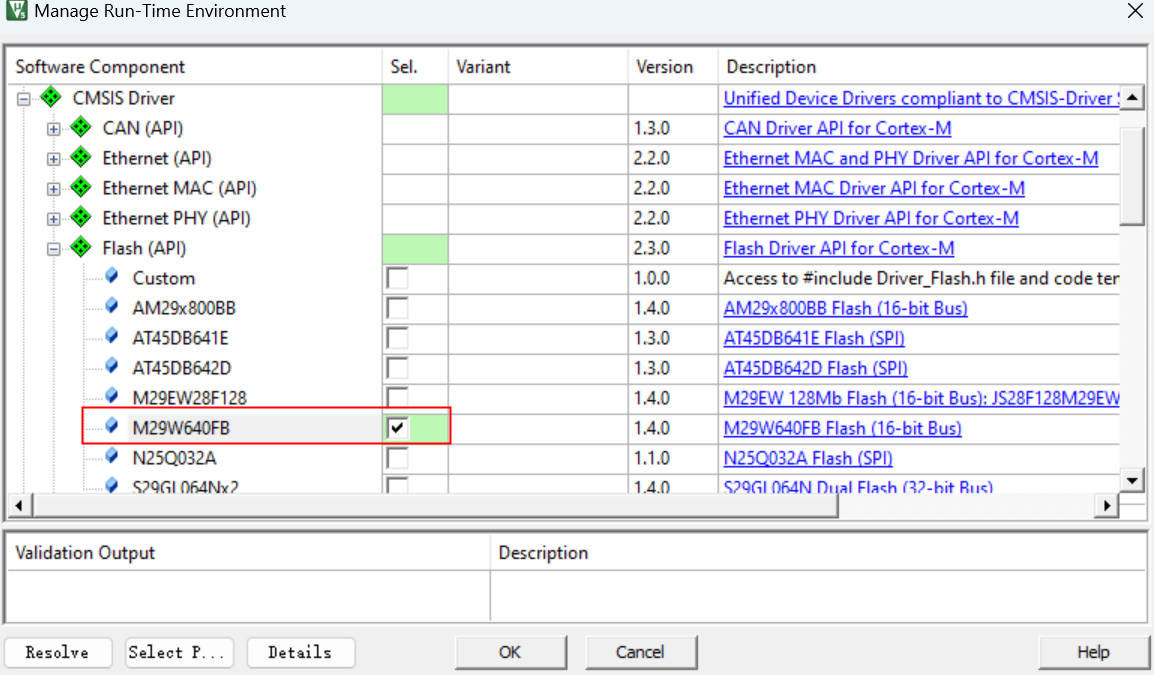Click the CAN (API) green diamond icon
Viewport: 1154px width, 675px height.
[81, 128]
